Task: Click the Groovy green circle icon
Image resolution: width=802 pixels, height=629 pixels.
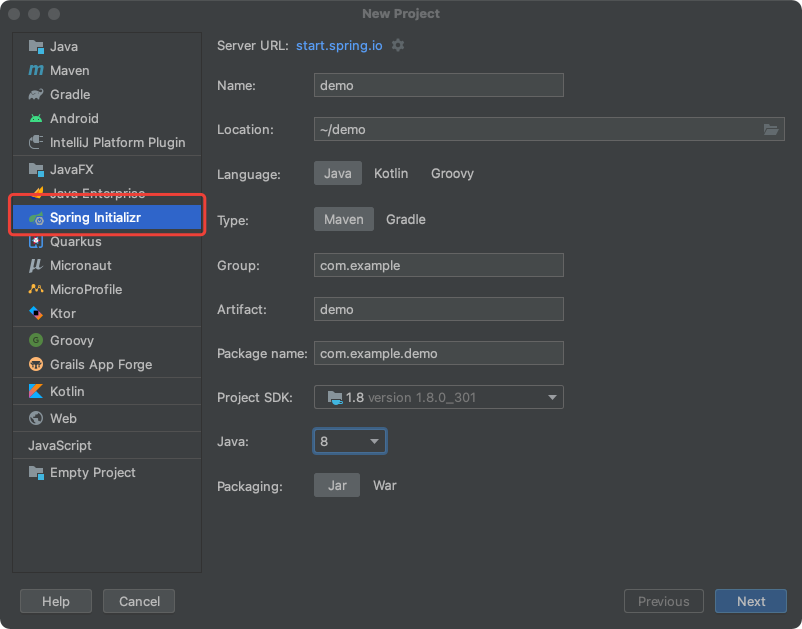Action: [x=36, y=340]
